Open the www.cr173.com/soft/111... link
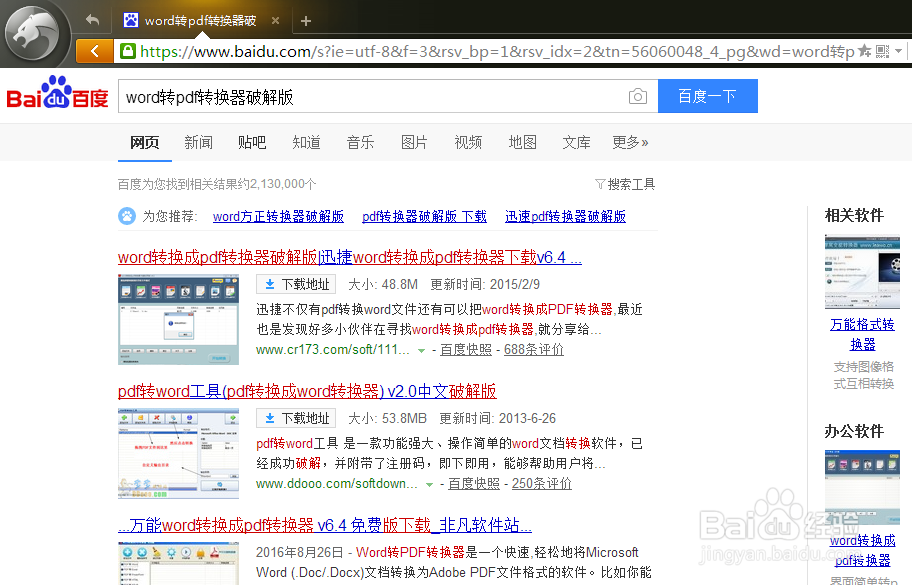912x585 pixels. pyautogui.click(x=333, y=349)
